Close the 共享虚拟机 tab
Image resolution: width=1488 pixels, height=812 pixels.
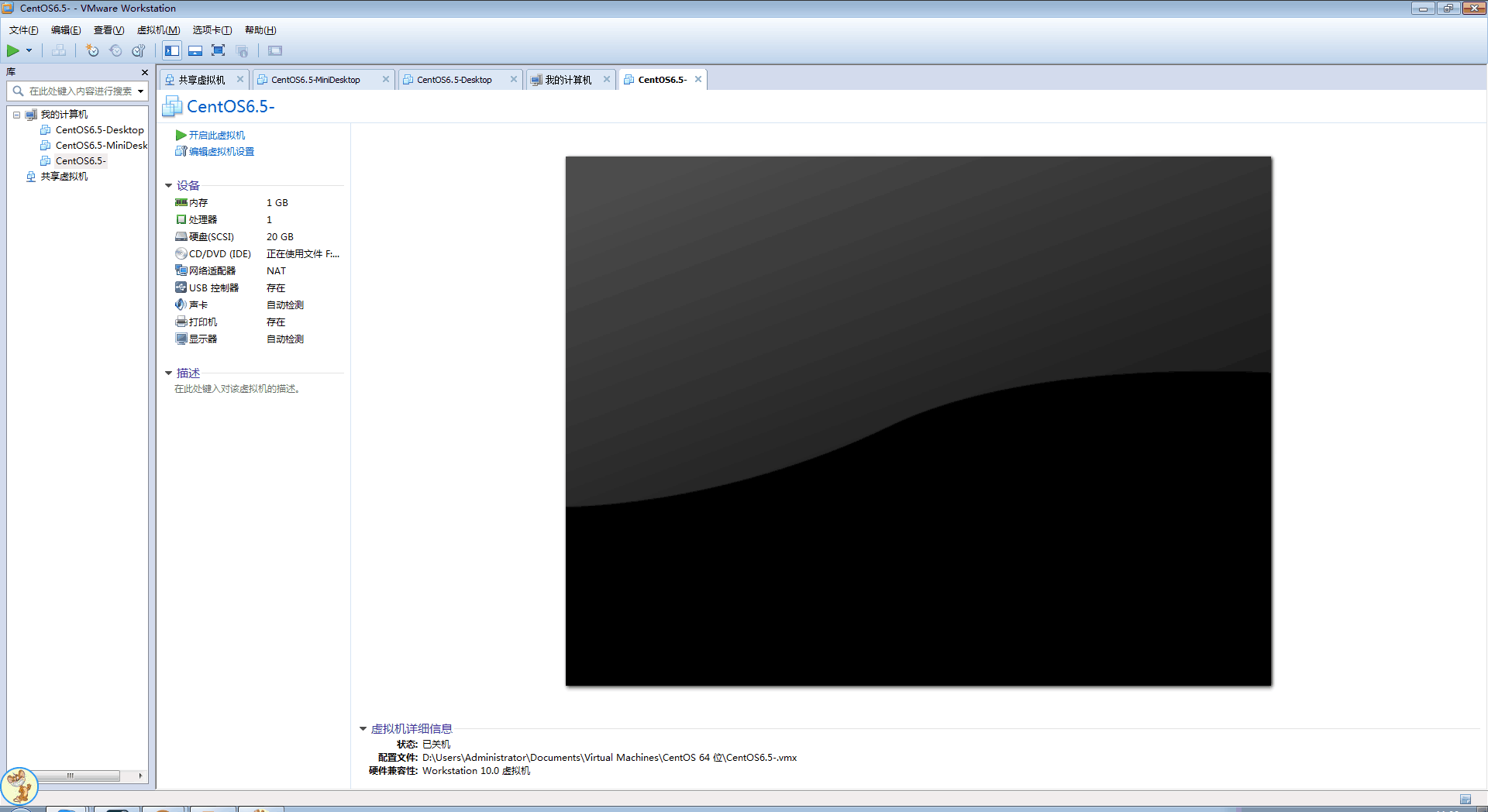coord(240,79)
